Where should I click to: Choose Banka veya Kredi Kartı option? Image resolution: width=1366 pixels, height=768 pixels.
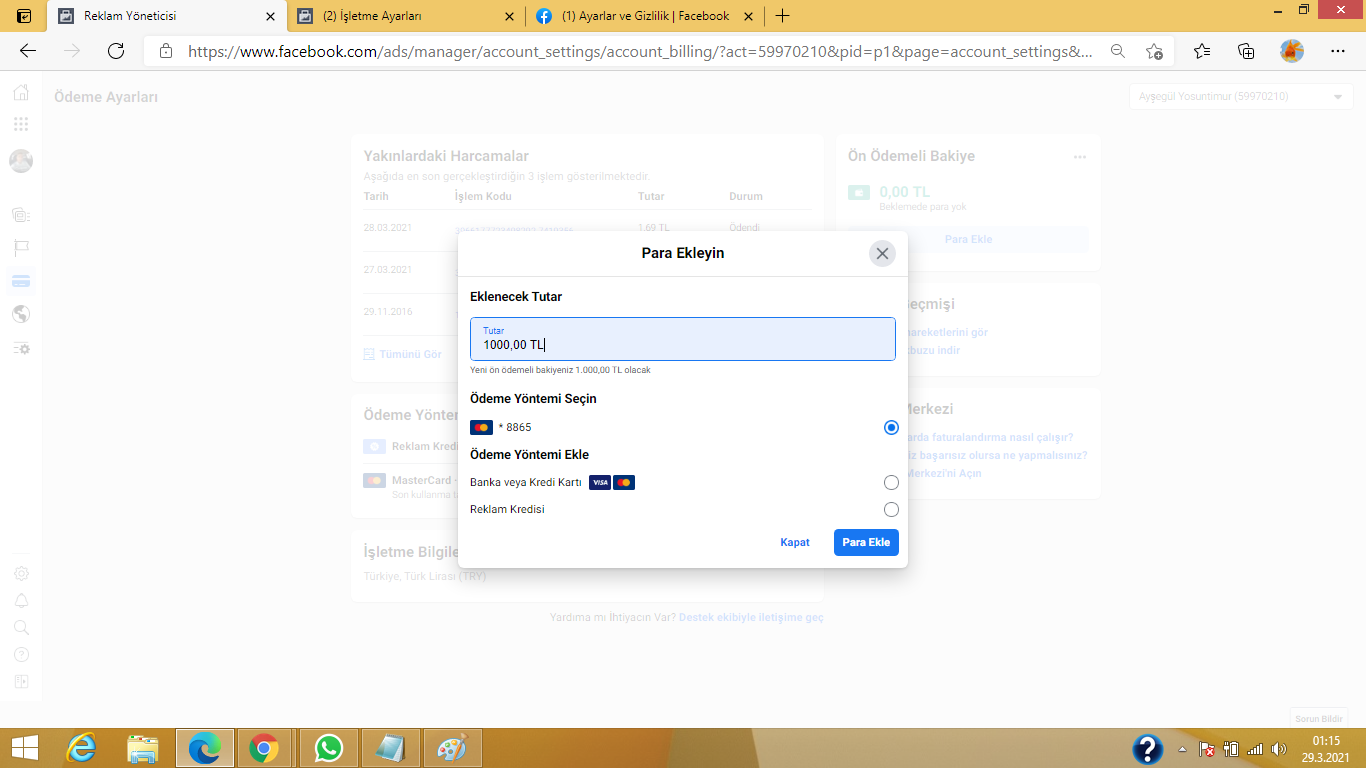pyautogui.click(x=891, y=483)
